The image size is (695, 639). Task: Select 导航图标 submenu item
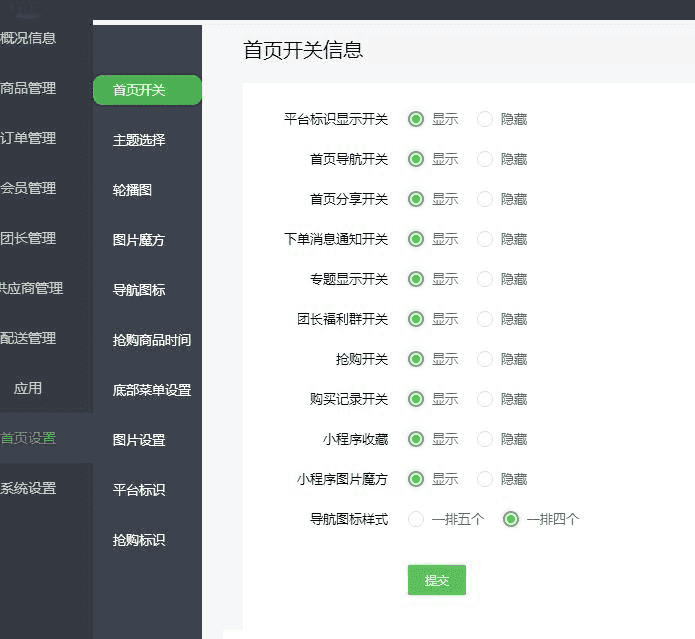click(139, 291)
